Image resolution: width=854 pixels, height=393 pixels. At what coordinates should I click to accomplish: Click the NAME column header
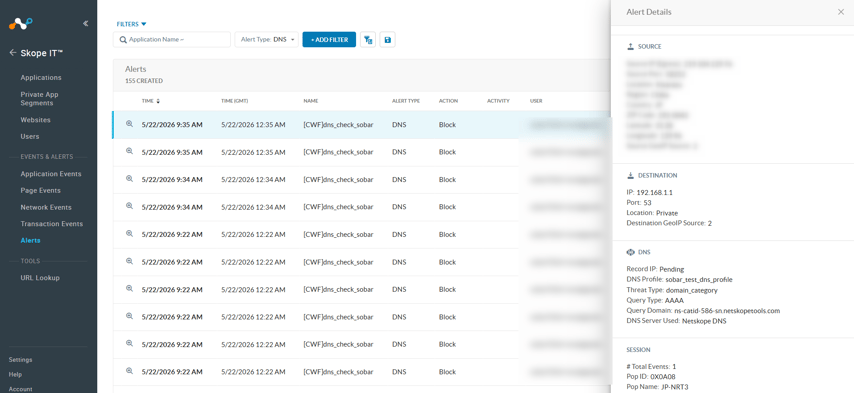pos(310,101)
